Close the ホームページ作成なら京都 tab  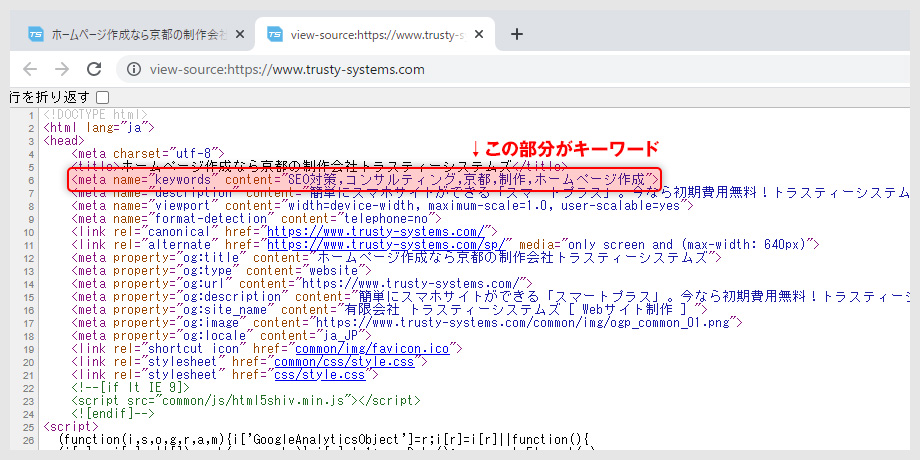tap(239, 34)
